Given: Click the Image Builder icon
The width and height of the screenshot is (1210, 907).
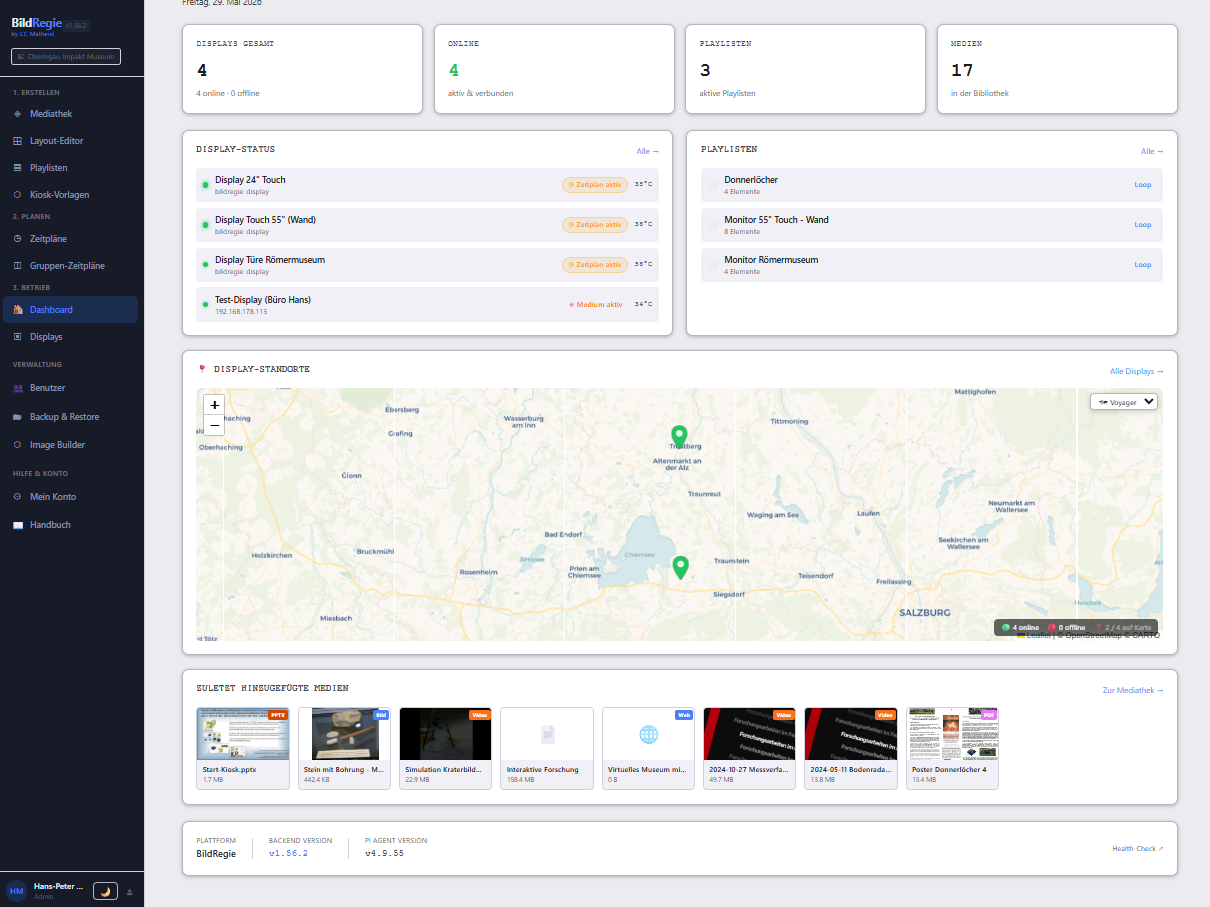Looking at the screenshot, I should click(17, 445).
